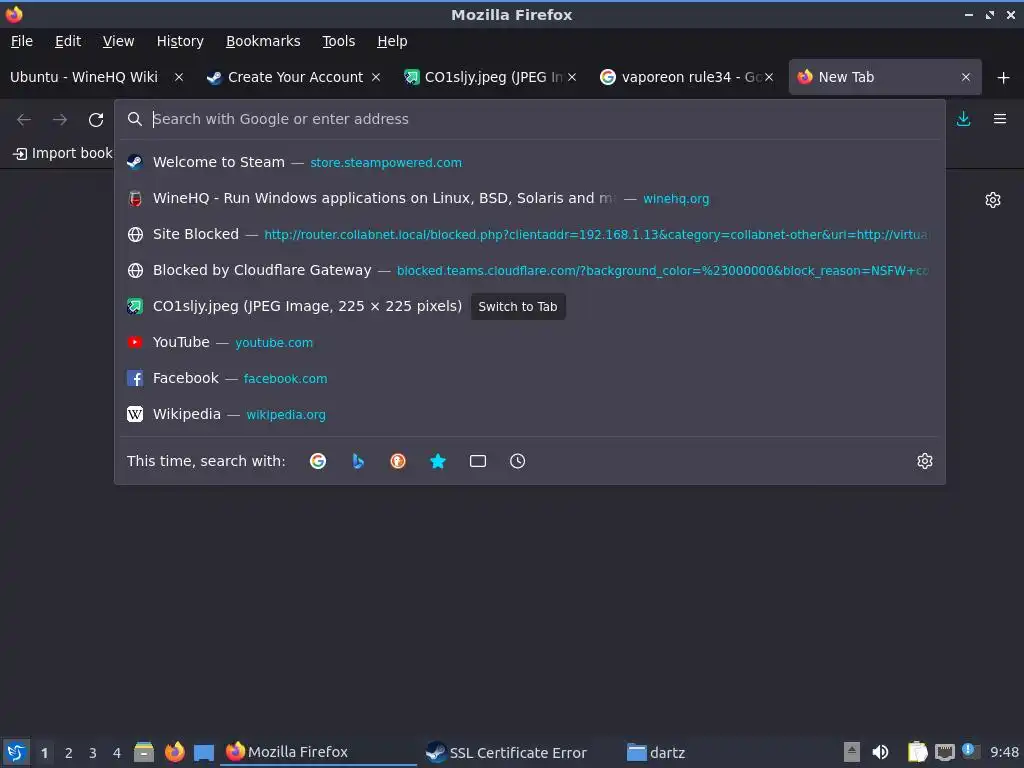Close the Create Your Account tab
The height and width of the screenshot is (768, 1024).
pyautogui.click(x=376, y=77)
